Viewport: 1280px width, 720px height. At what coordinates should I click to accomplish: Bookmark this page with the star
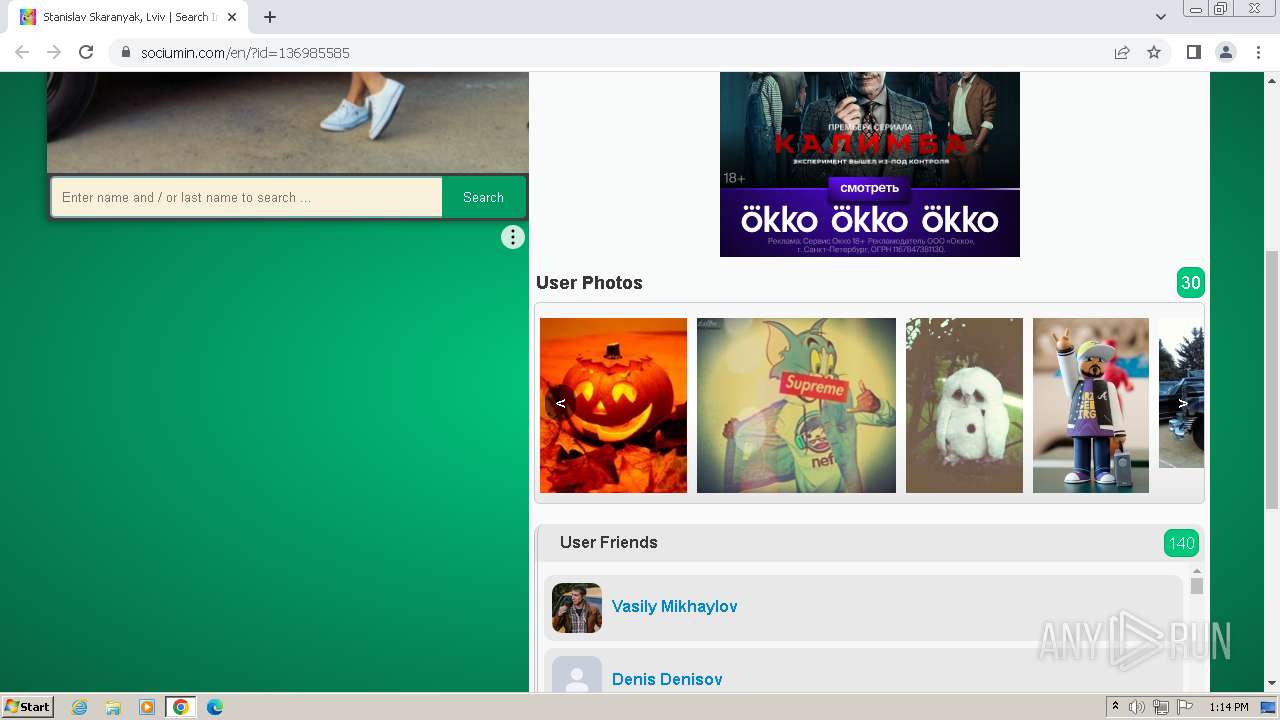[x=1154, y=52]
